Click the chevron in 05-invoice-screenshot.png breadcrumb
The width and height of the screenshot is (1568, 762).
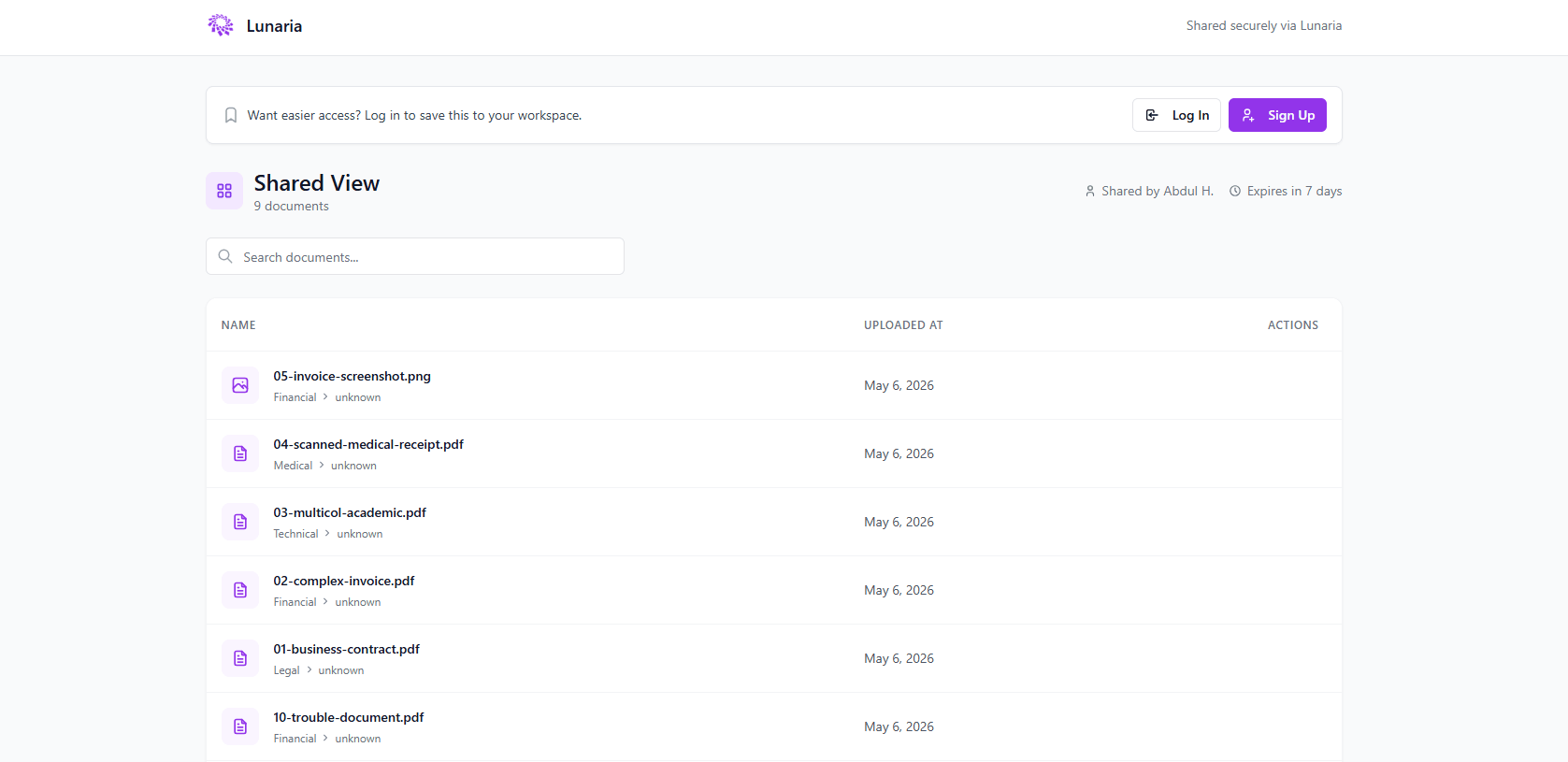[325, 397]
